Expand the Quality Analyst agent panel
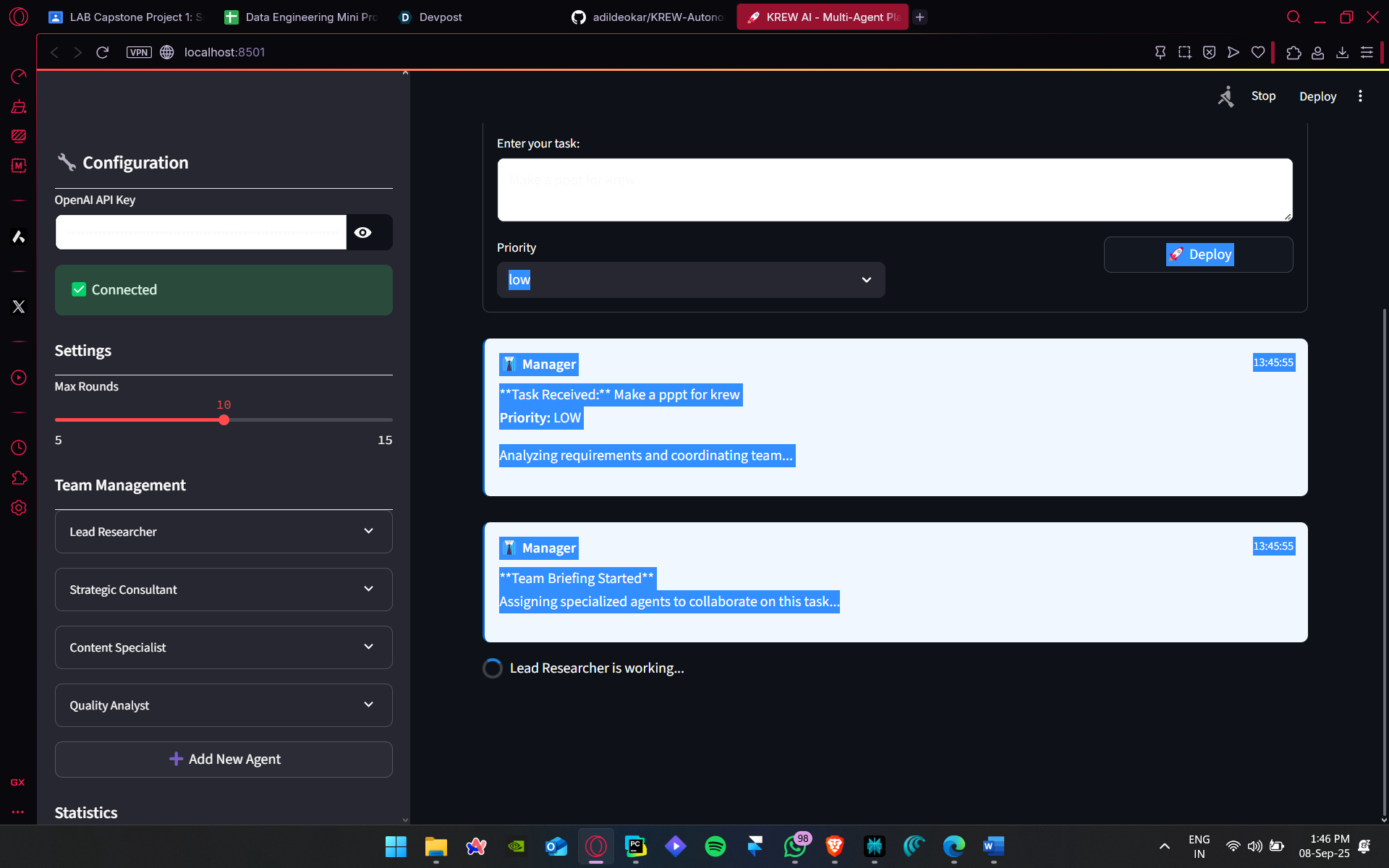Screen dimensions: 1389x868 pos(224,705)
